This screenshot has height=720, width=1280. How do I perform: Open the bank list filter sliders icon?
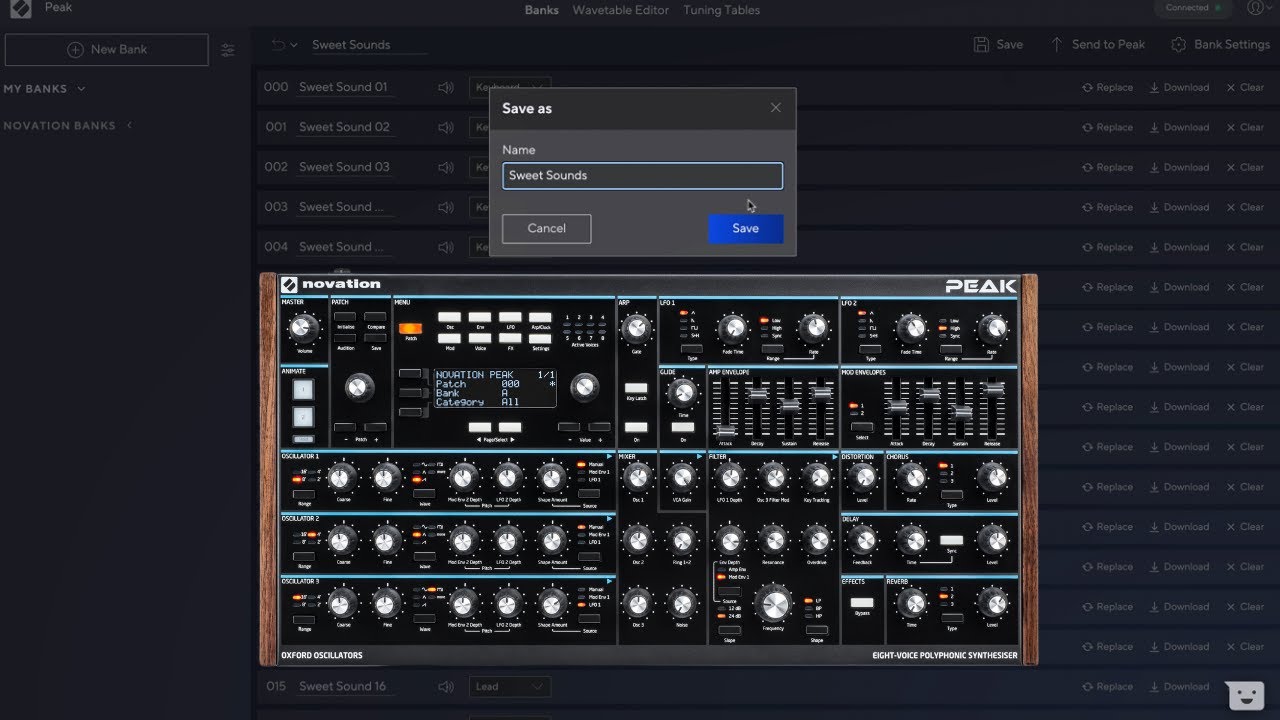(x=228, y=50)
